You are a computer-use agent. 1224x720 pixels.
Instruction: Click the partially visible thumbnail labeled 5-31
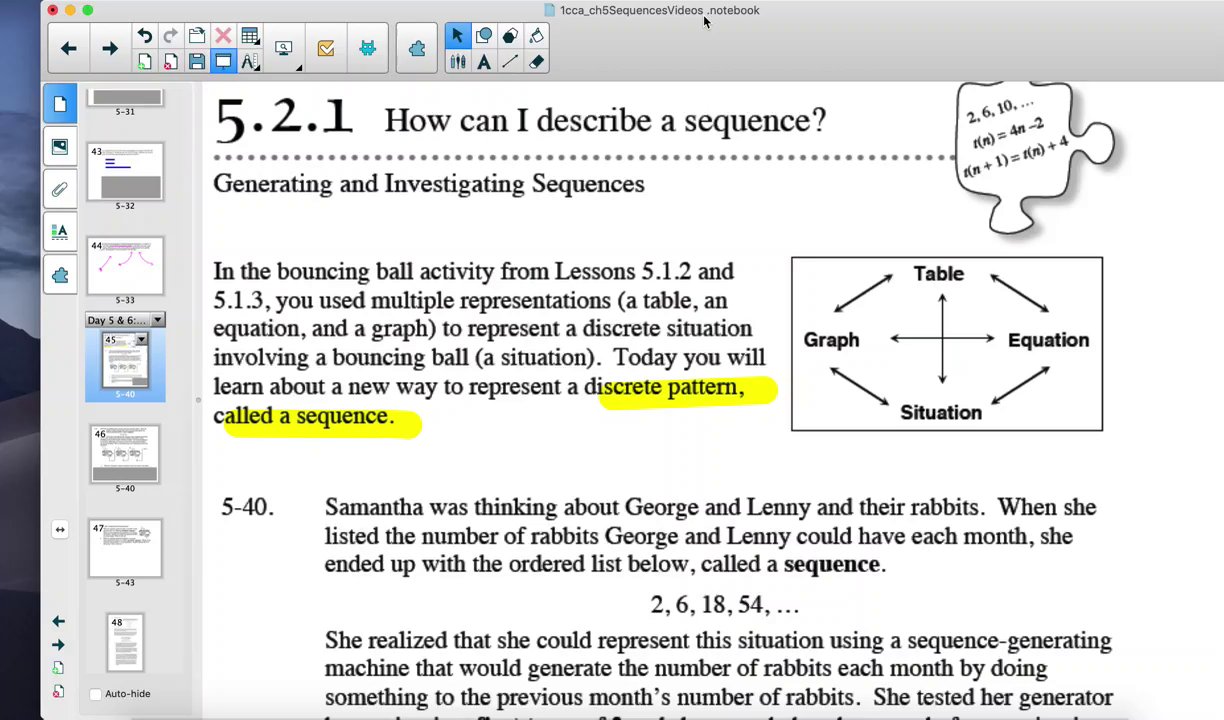coord(125,98)
